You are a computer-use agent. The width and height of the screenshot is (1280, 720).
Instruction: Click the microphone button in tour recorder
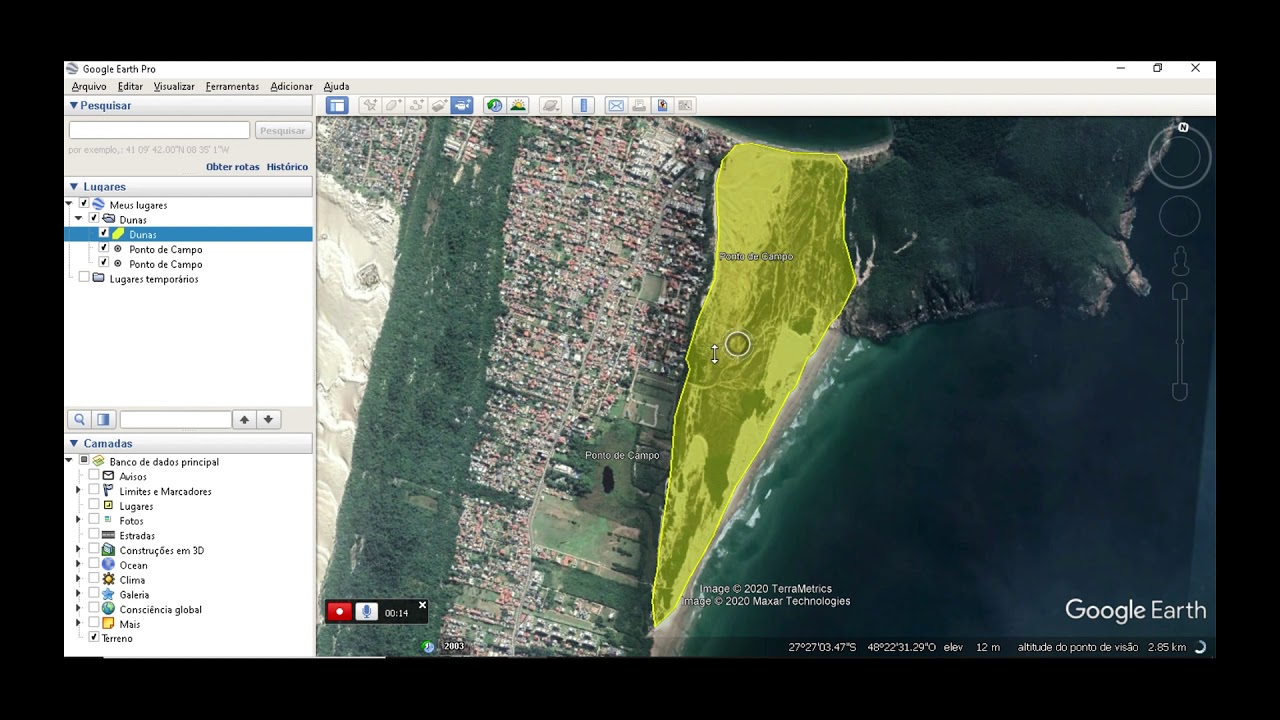coord(367,612)
